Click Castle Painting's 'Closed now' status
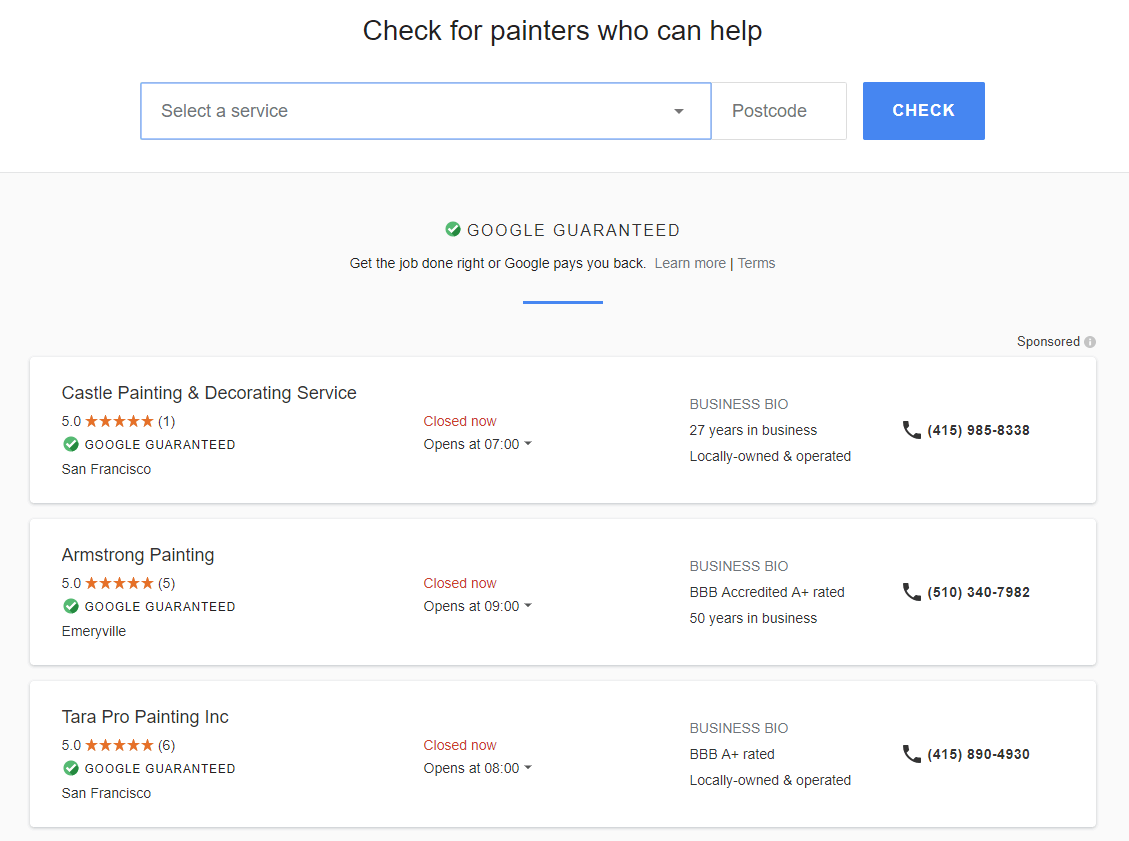Image resolution: width=1129 pixels, height=841 pixels. 459,421
